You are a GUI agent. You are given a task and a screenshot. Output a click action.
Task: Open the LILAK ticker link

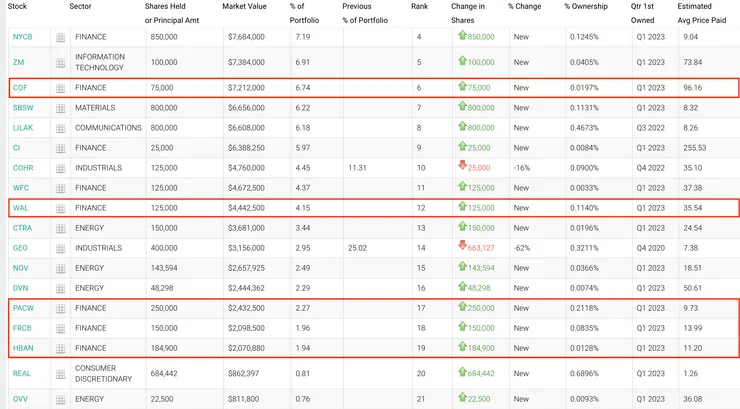click(23, 128)
